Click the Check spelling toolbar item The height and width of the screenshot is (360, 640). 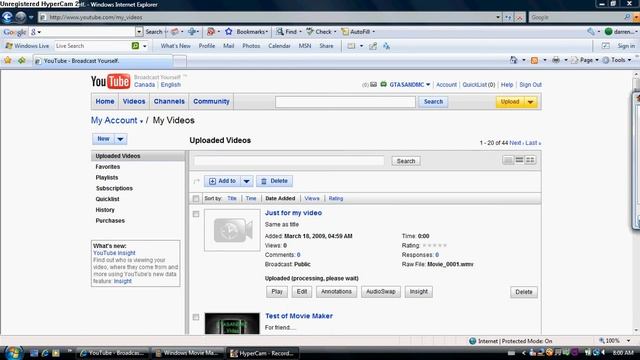tap(321, 31)
